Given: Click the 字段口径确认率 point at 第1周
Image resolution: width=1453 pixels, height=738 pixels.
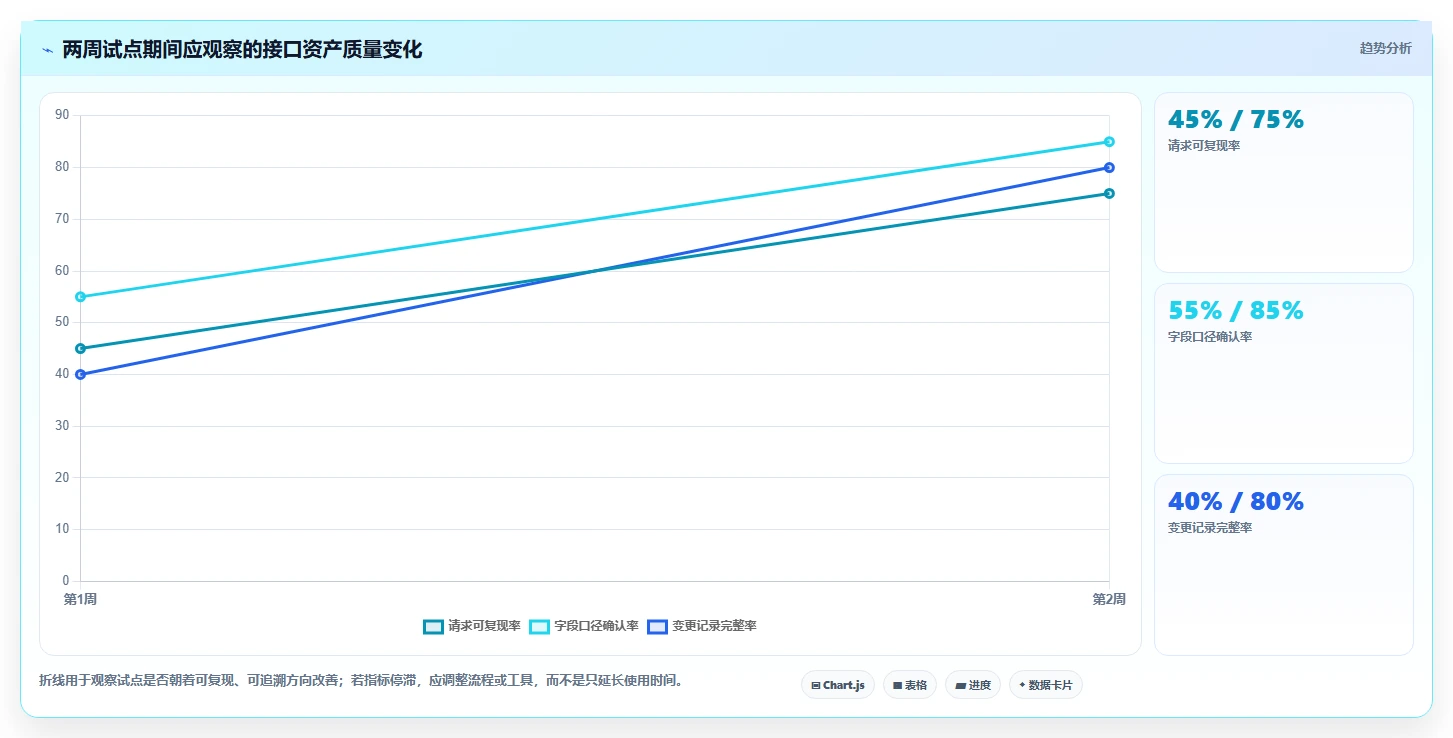Looking at the screenshot, I should [80, 297].
